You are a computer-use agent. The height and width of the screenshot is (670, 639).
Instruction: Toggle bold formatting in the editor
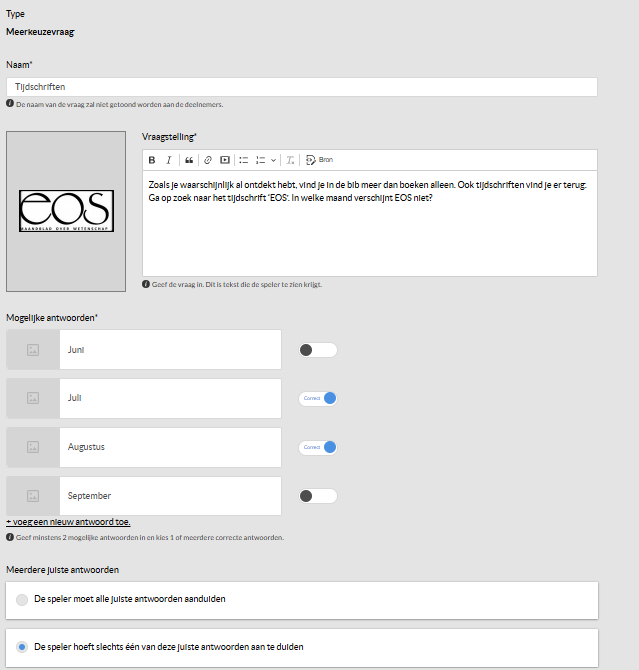tap(152, 160)
